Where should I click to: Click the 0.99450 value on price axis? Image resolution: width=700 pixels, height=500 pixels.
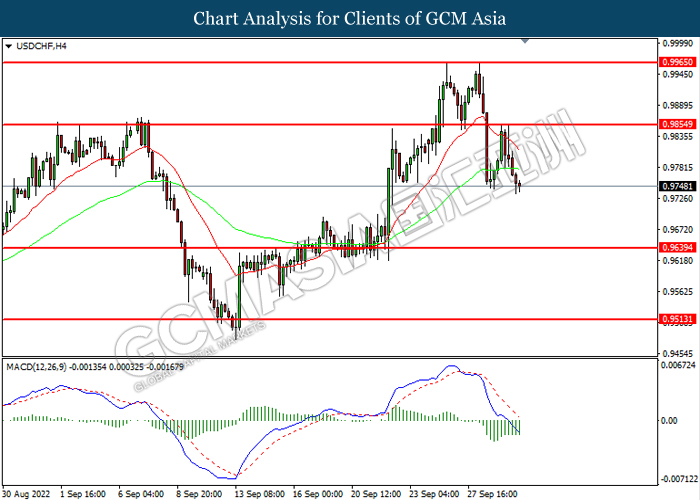click(678, 74)
